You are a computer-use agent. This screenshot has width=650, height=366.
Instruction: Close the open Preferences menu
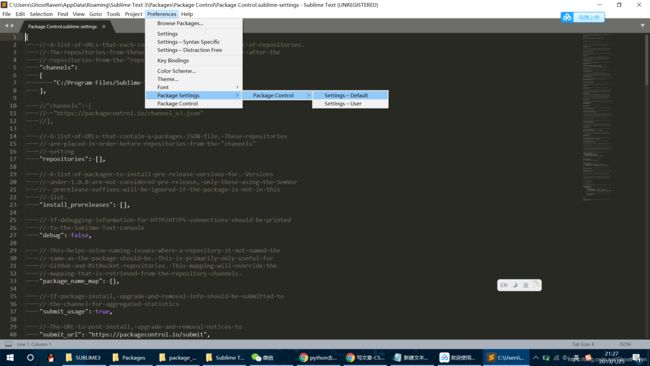[162, 14]
